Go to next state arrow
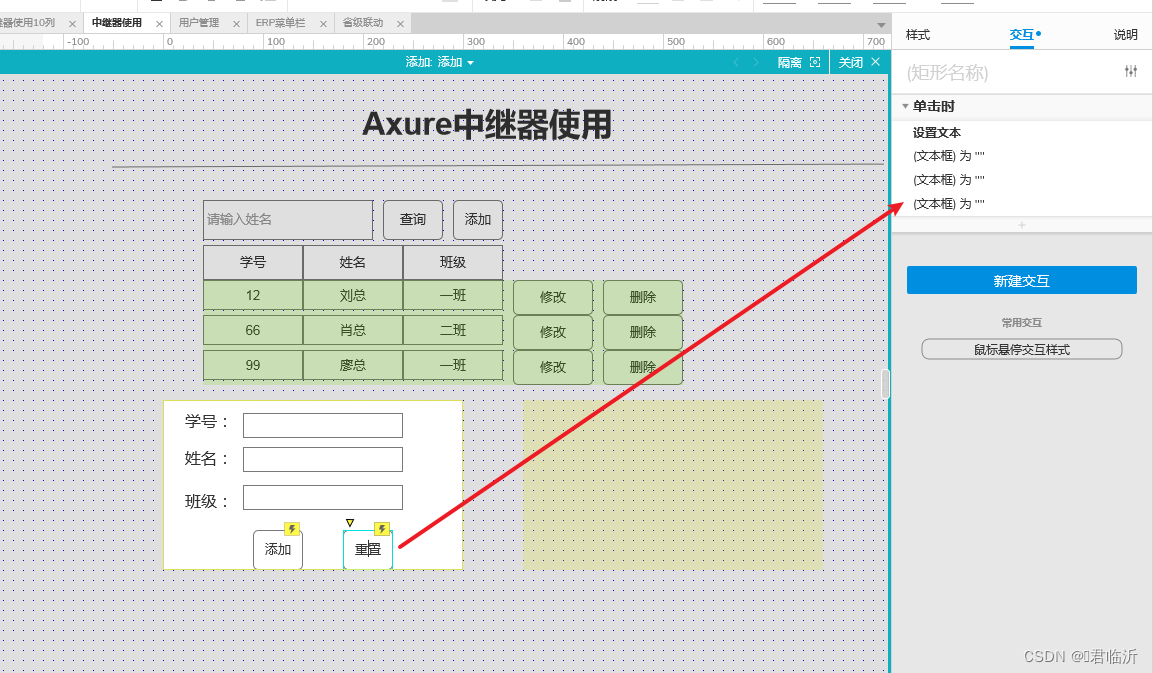The image size is (1153, 673). 756,63
